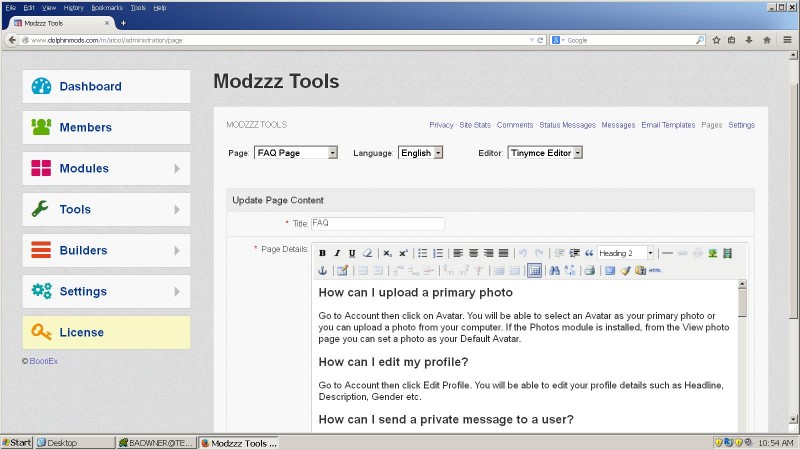The width and height of the screenshot is (800, 450).
Task: Apply superscript formatting
Action: [x=403, y=253]
